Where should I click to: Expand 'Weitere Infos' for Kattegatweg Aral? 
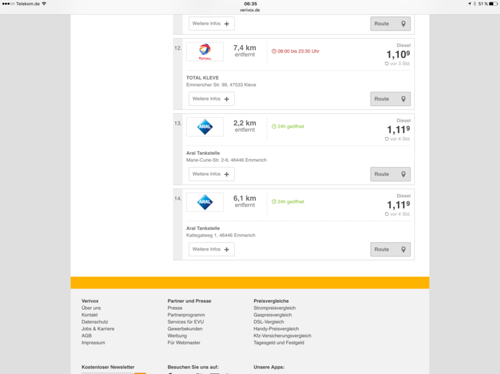(x=212, y=249)
